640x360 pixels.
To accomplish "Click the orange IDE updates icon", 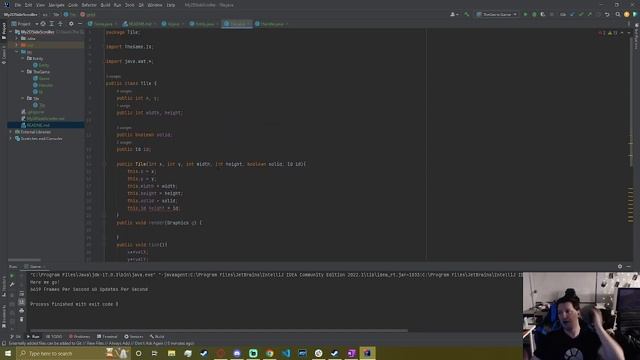I will [x=627, y=14].
